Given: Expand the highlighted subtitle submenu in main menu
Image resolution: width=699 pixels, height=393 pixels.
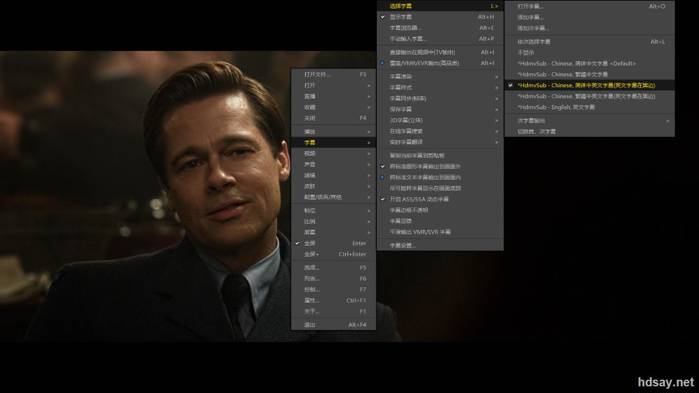Looking at the screenshot, I should [333, 143].
